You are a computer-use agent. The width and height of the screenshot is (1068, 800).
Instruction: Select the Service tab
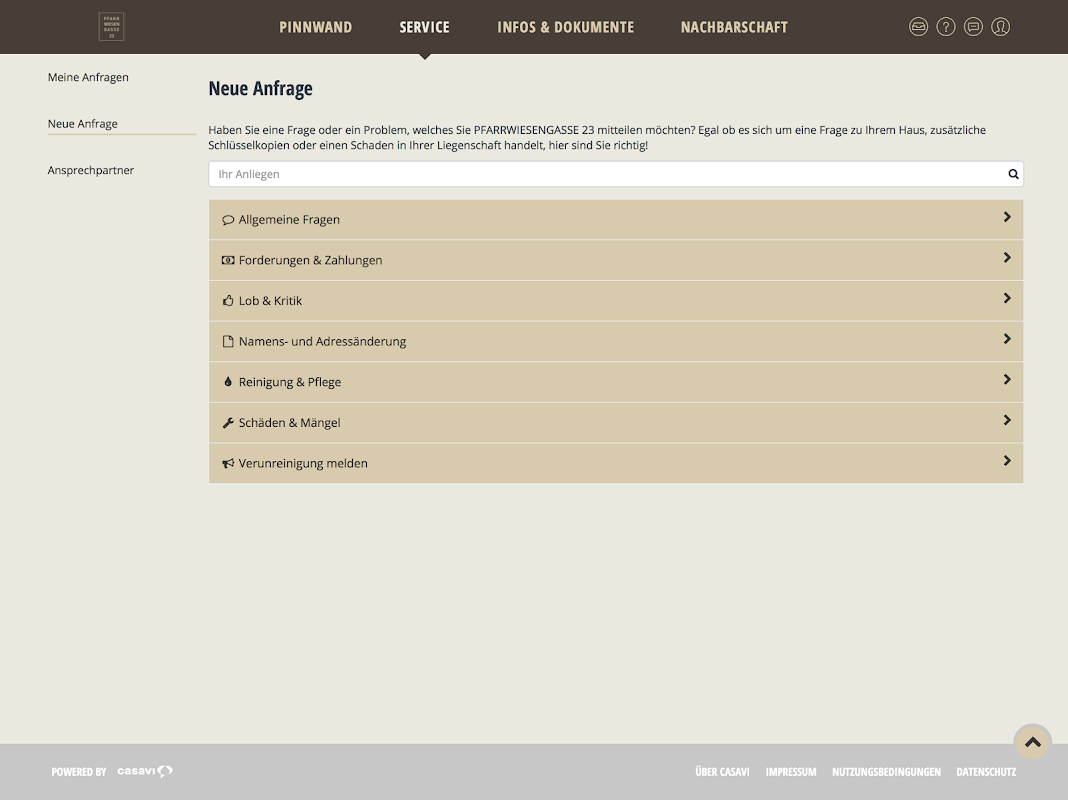tap(424, 27)
